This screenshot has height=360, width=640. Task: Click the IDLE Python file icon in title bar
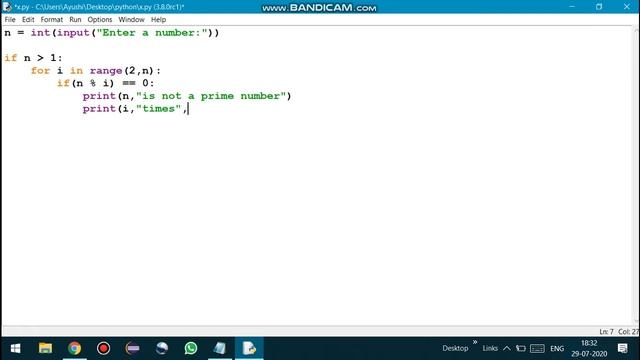(x=7, y=7)
